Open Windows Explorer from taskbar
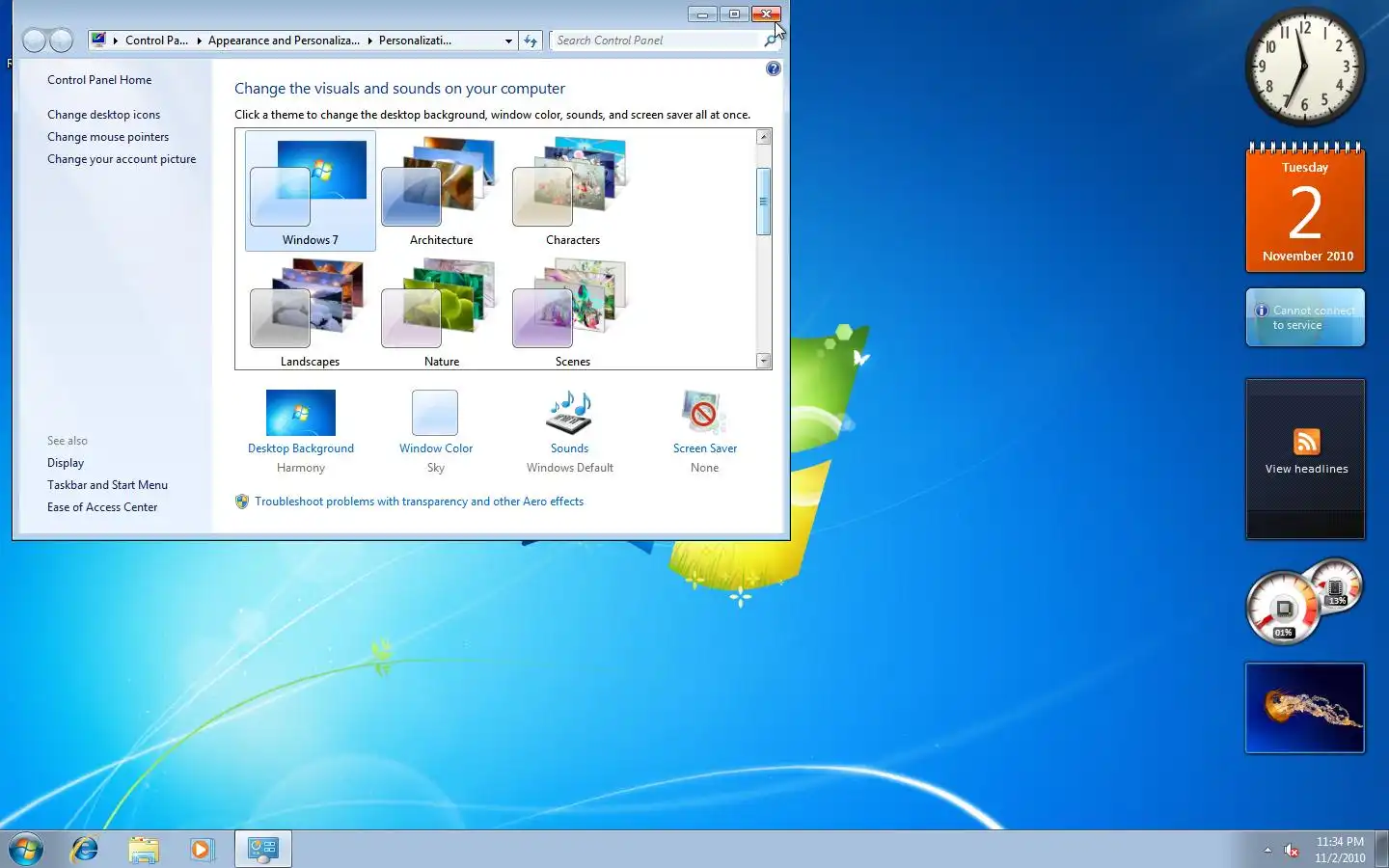 point(144,850)
